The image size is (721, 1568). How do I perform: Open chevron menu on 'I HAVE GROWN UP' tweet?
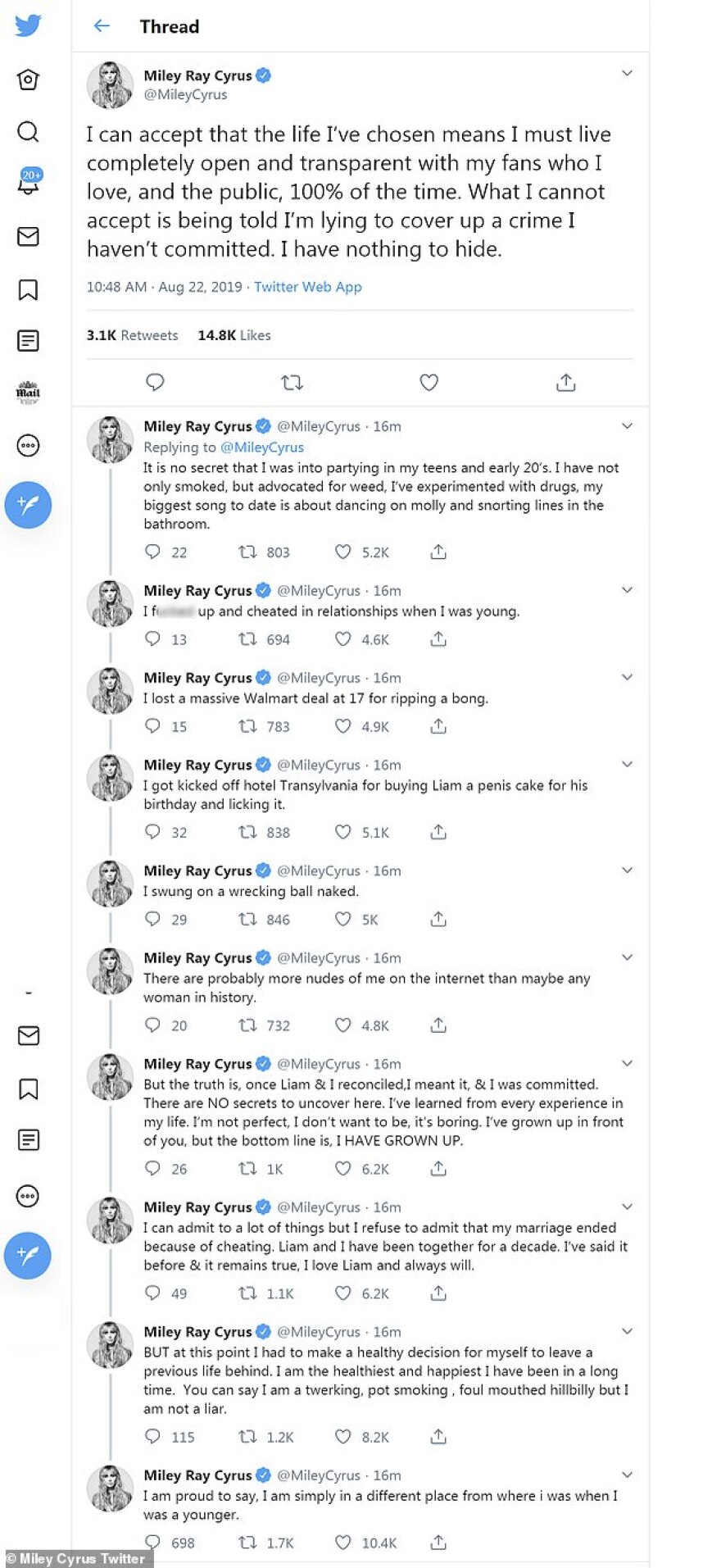627,1063
